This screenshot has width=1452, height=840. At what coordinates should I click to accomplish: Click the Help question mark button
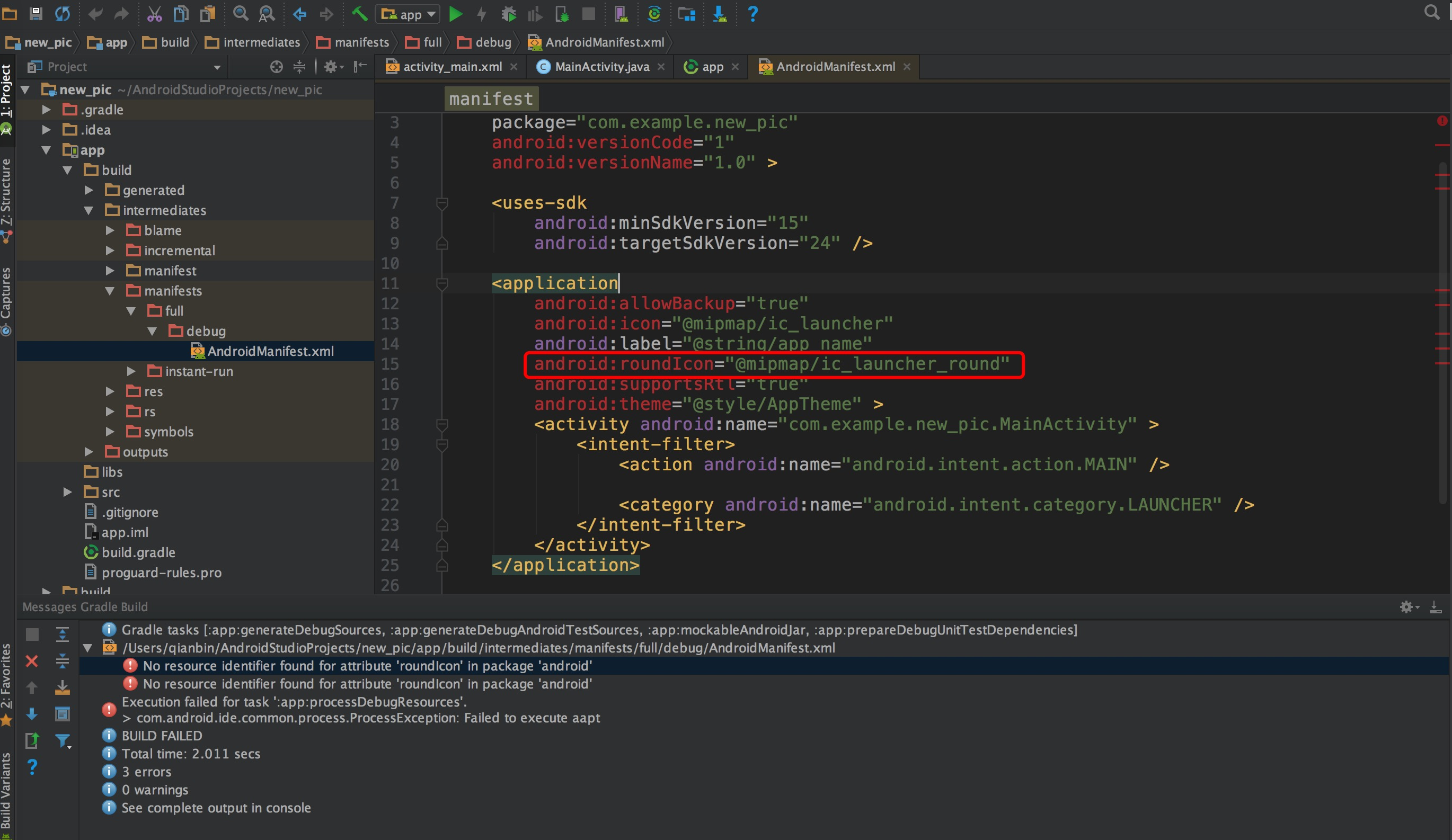[x=752, y=14]
